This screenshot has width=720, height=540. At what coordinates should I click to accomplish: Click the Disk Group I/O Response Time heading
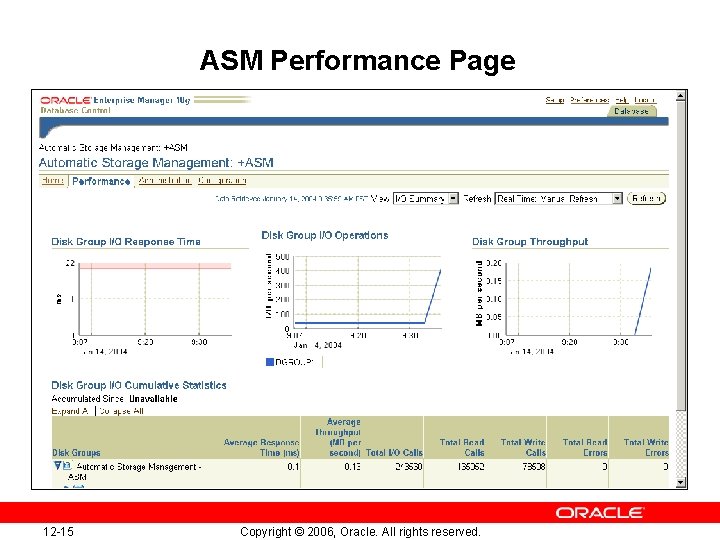126,242
